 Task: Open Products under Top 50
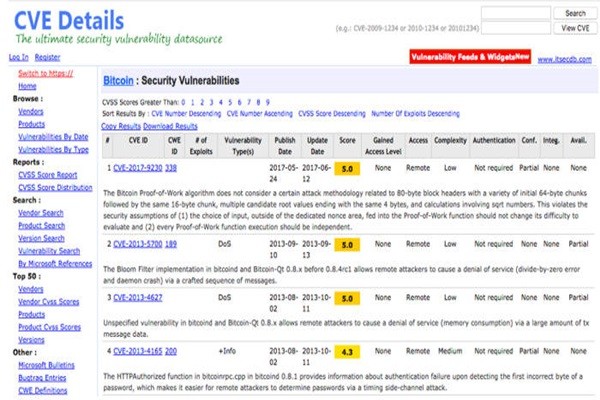pyautogui.click(x=31, y=314)
